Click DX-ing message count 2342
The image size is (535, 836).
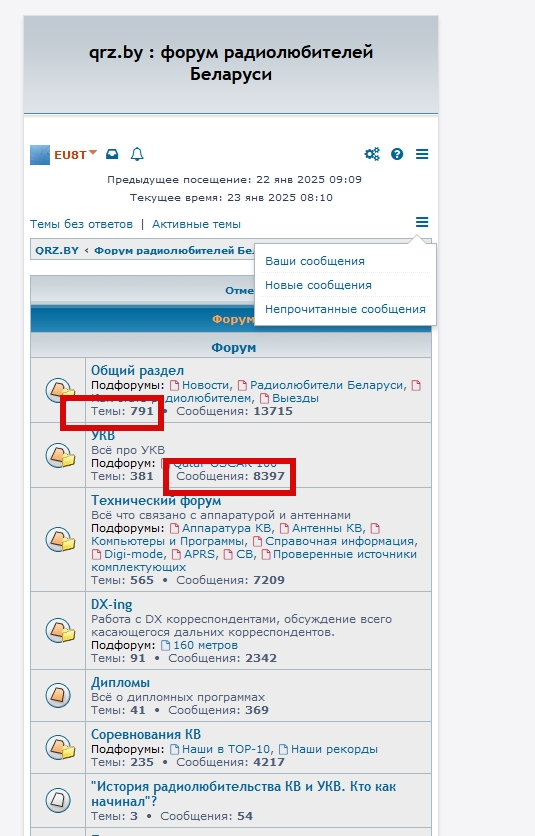tap(261, 658)
